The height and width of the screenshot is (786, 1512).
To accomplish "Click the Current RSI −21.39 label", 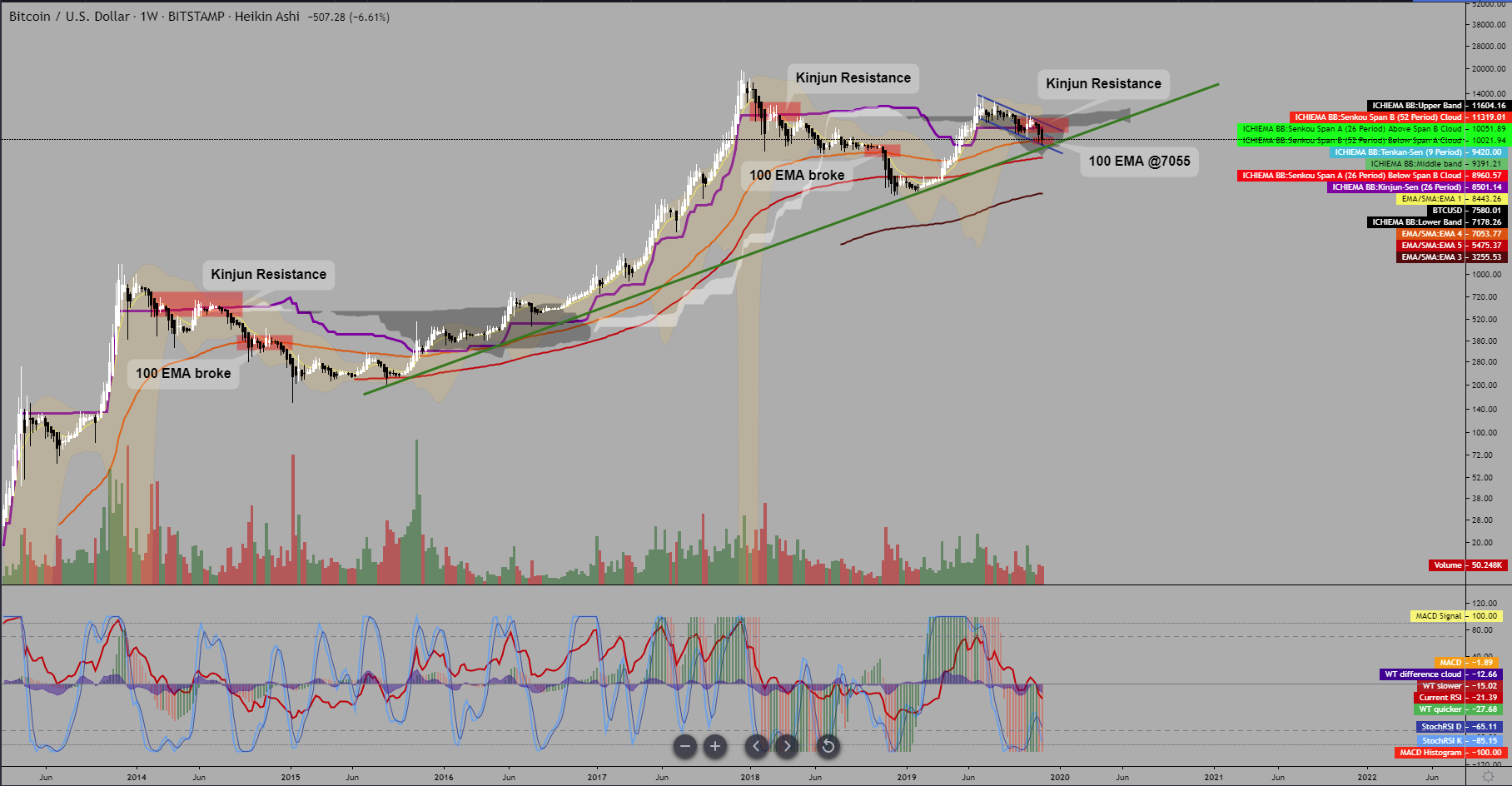I will click(1458, 698).
